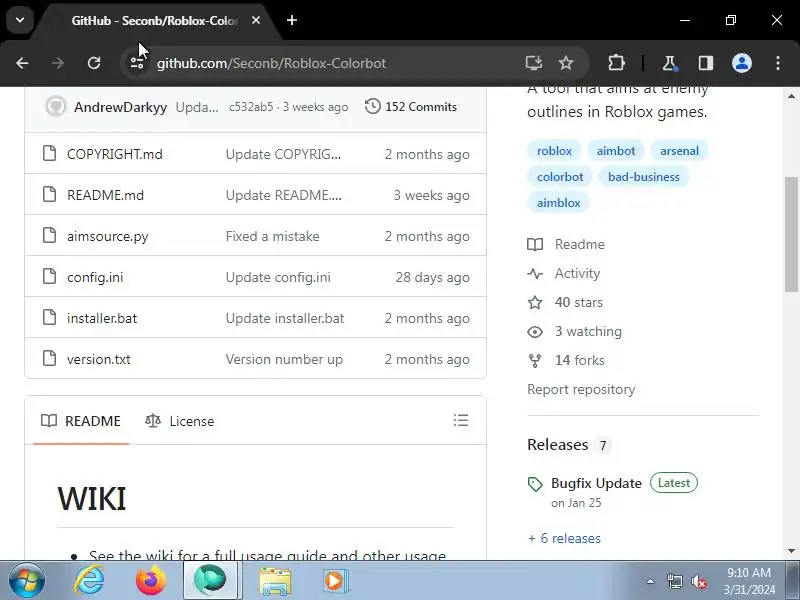Viewport: 800px width, 600px height.
Task: Open installer.bat file
Action: click(x=102, y=318)
